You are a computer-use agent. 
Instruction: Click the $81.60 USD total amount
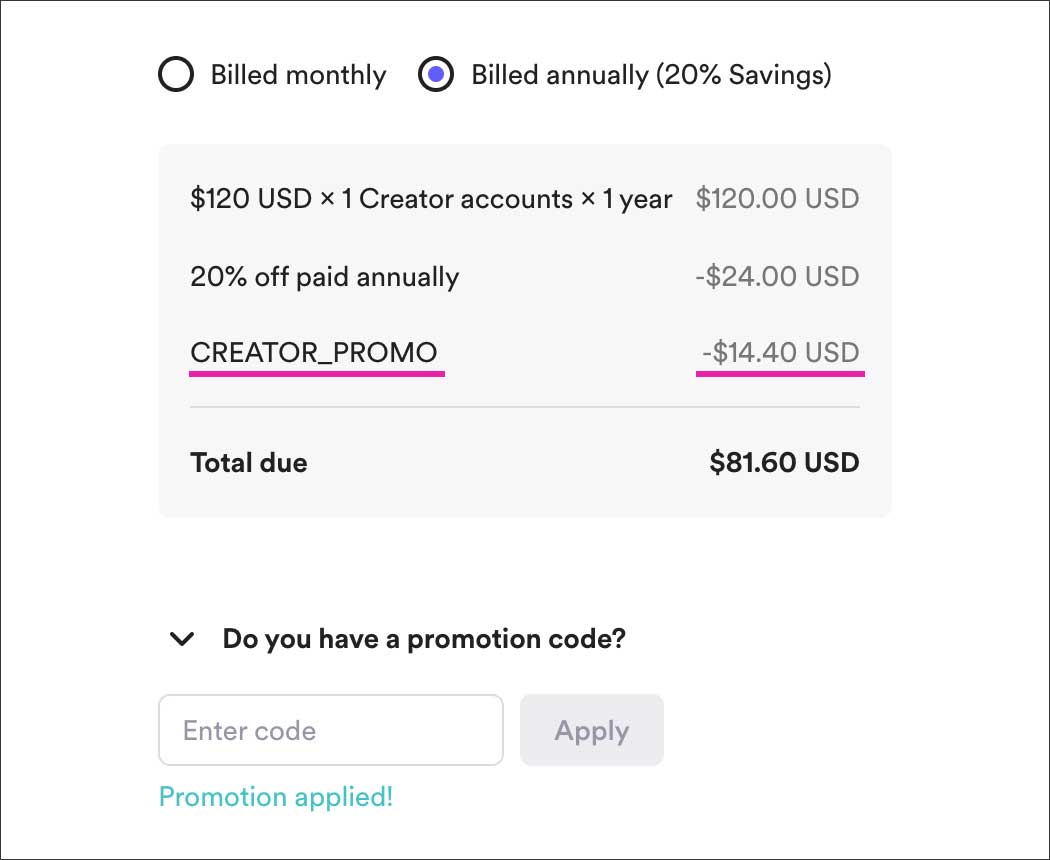point(784,463)
